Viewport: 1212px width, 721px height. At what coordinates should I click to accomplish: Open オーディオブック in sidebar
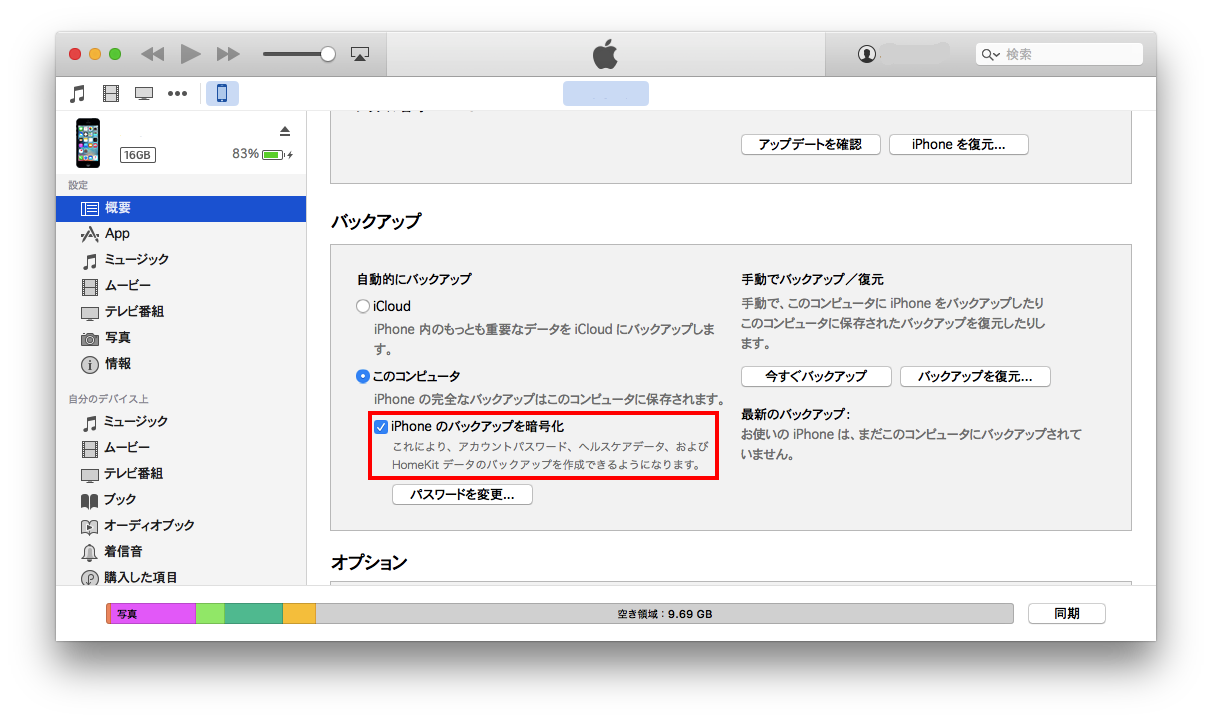coord(181,526)
